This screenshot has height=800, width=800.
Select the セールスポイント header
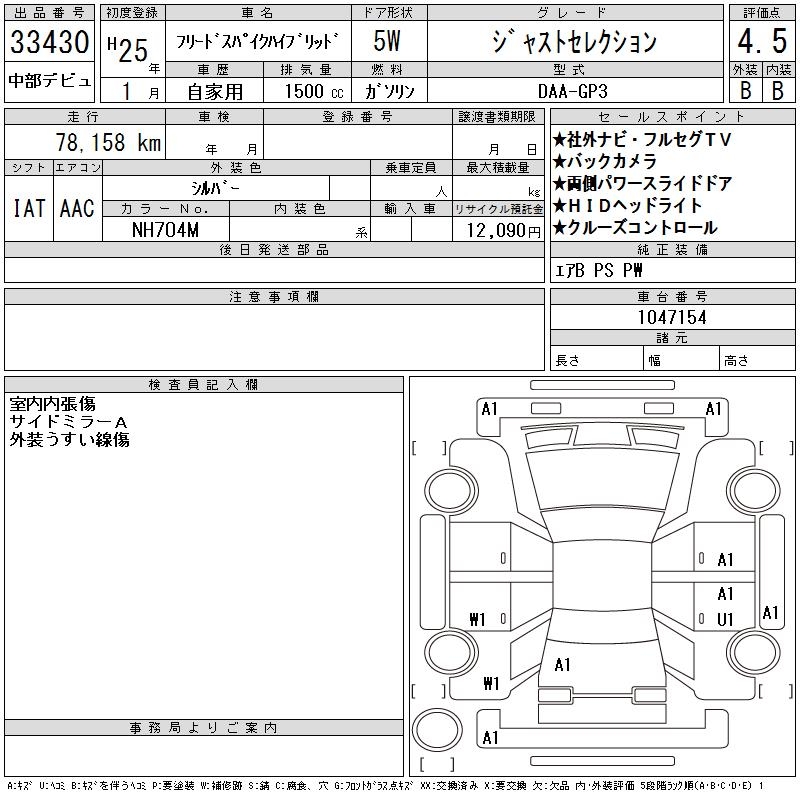[x=672, y=116]
